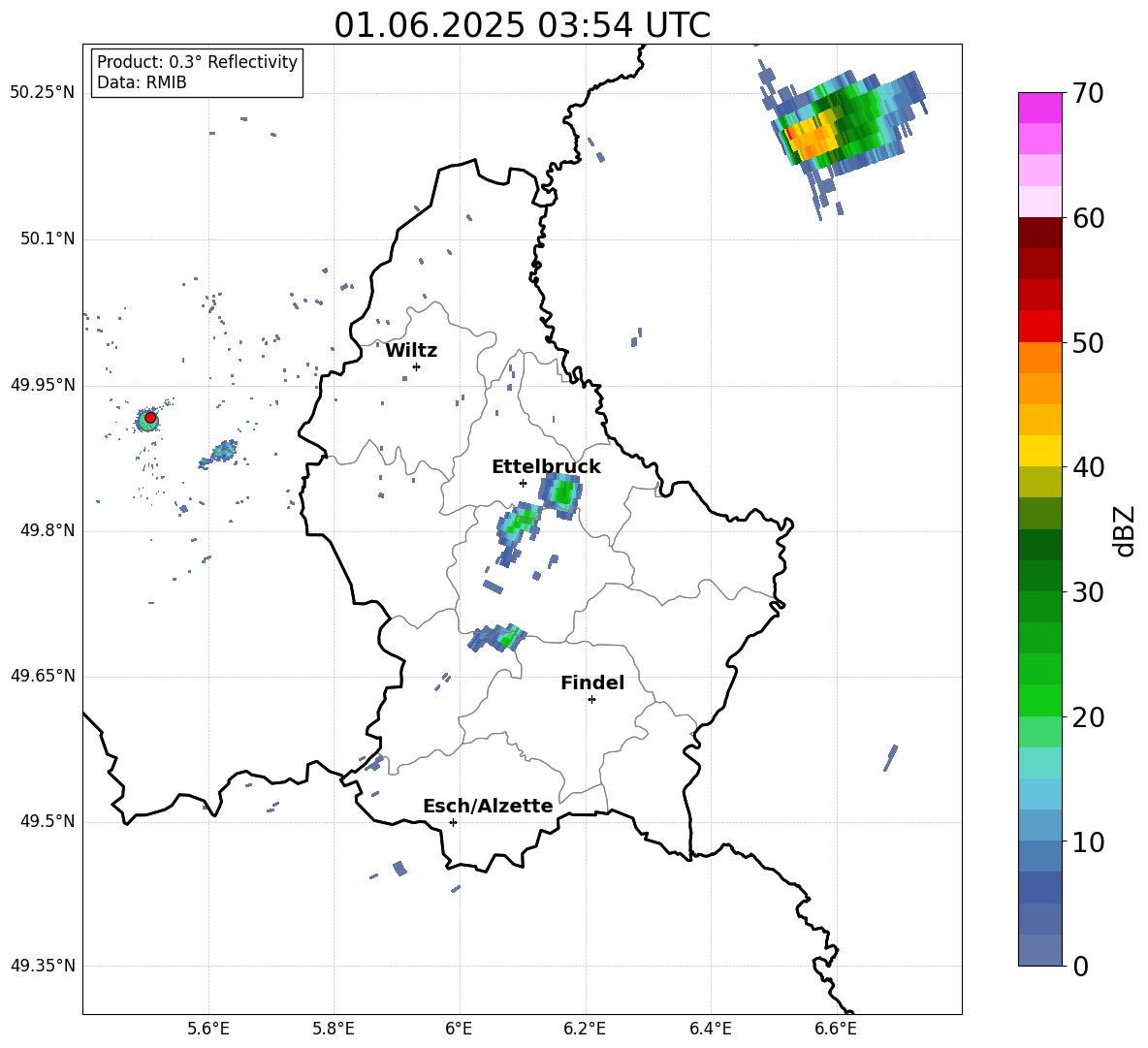The height and width of the screenshot is (1048, 1148).
Task: Click the cross marker at Ettelbruck
Action: (523, 483)
